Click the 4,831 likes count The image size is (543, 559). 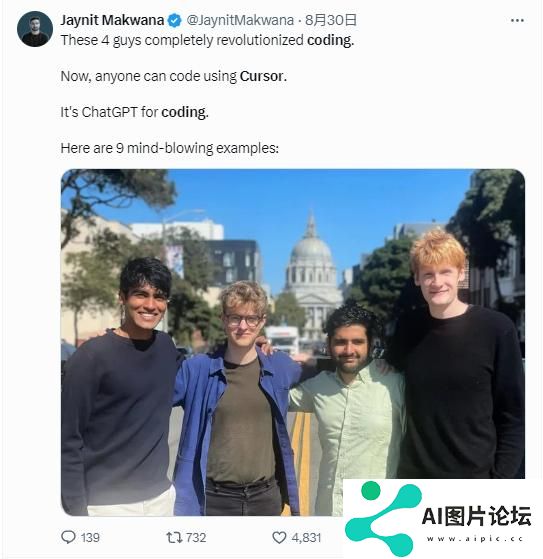click(307, 537)
